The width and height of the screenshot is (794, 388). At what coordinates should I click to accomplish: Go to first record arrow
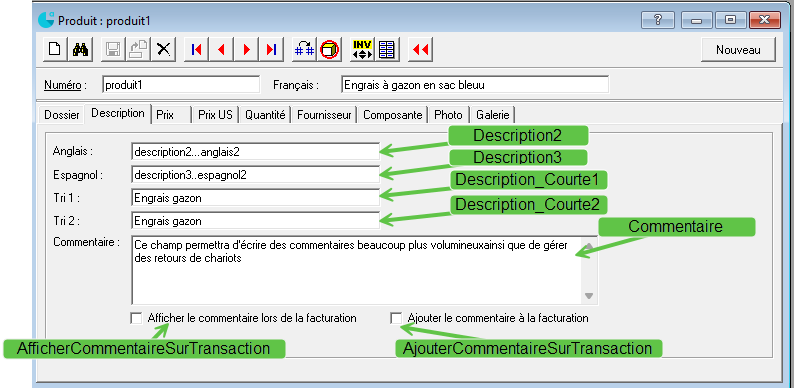pos(196,49)
